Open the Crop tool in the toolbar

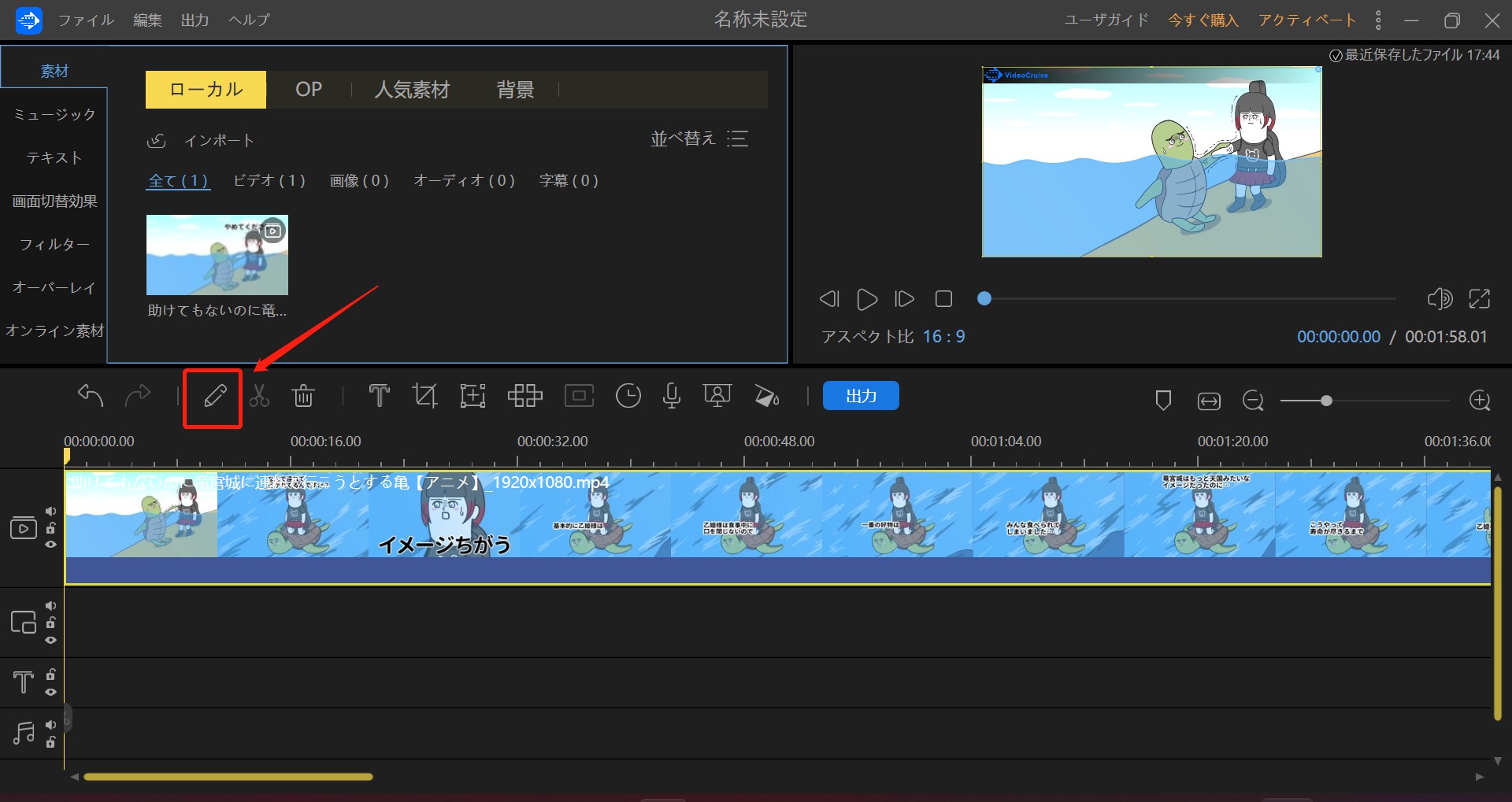[x=424, y=396]
